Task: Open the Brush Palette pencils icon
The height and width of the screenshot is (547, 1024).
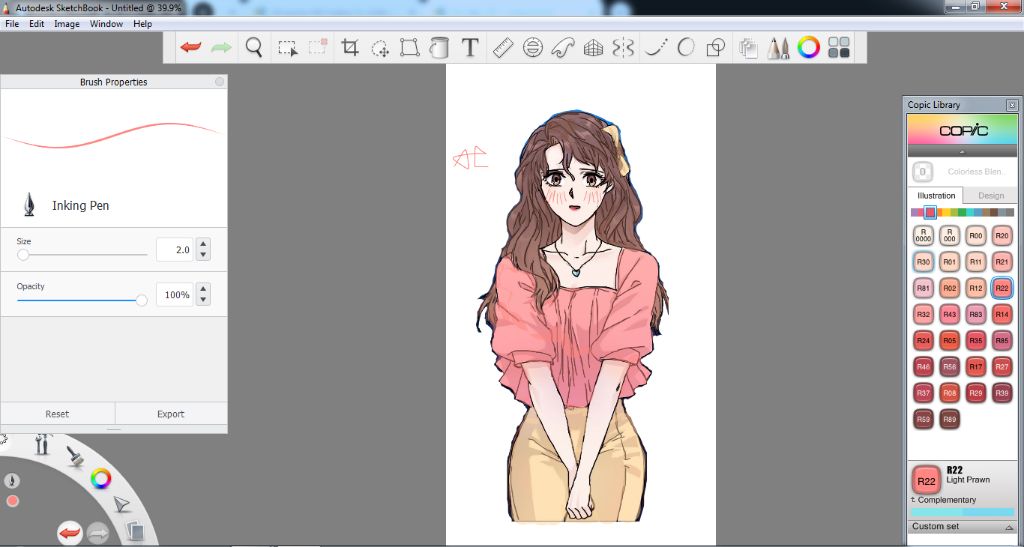Action: tap(778, 48)
